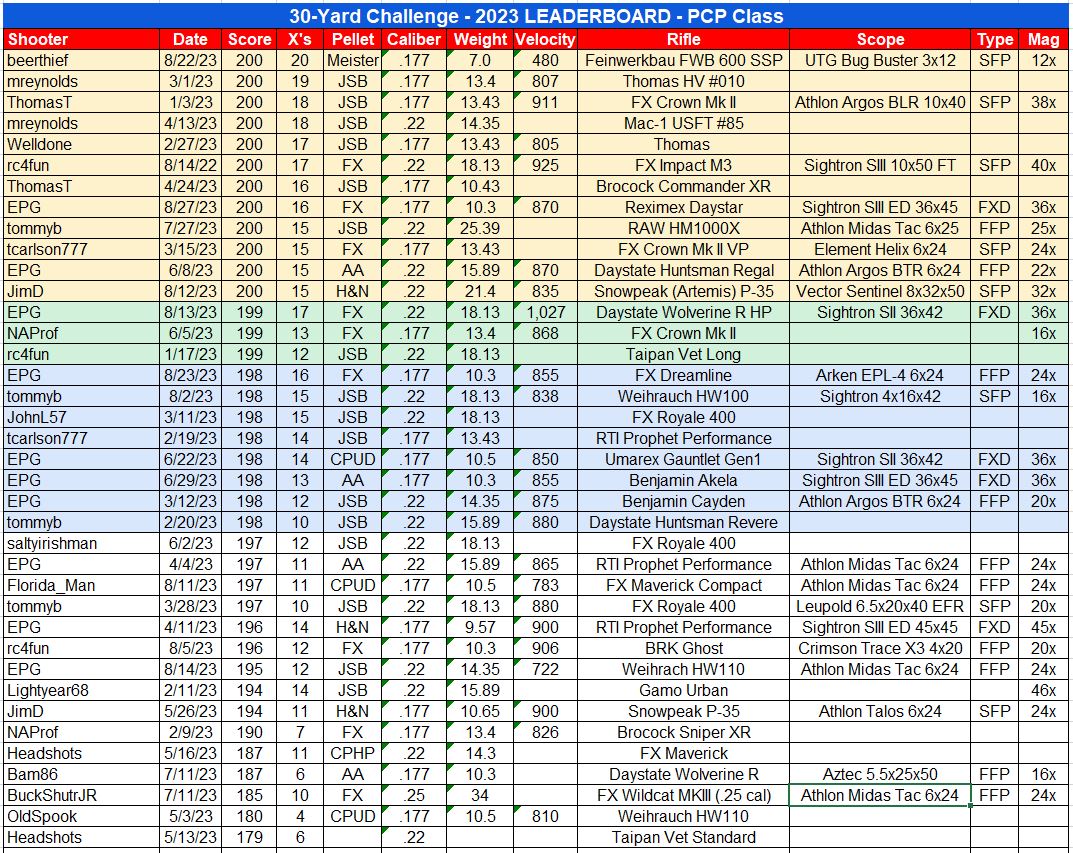Click the Arken EPL-4 6x24 cell
The height and width of the screenshot is (853, 1073).
coord(880,375)
